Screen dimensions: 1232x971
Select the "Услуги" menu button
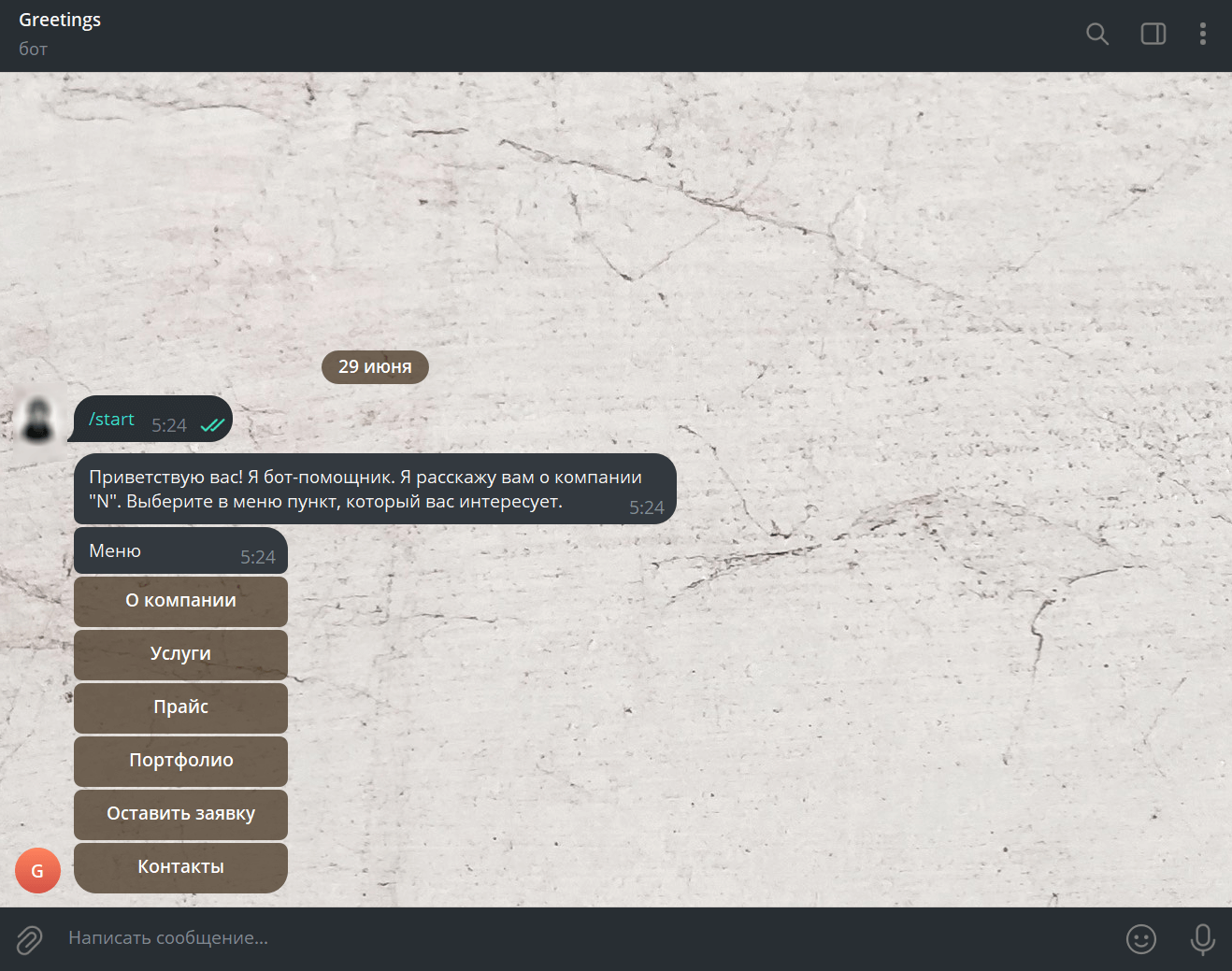[180, 654]
